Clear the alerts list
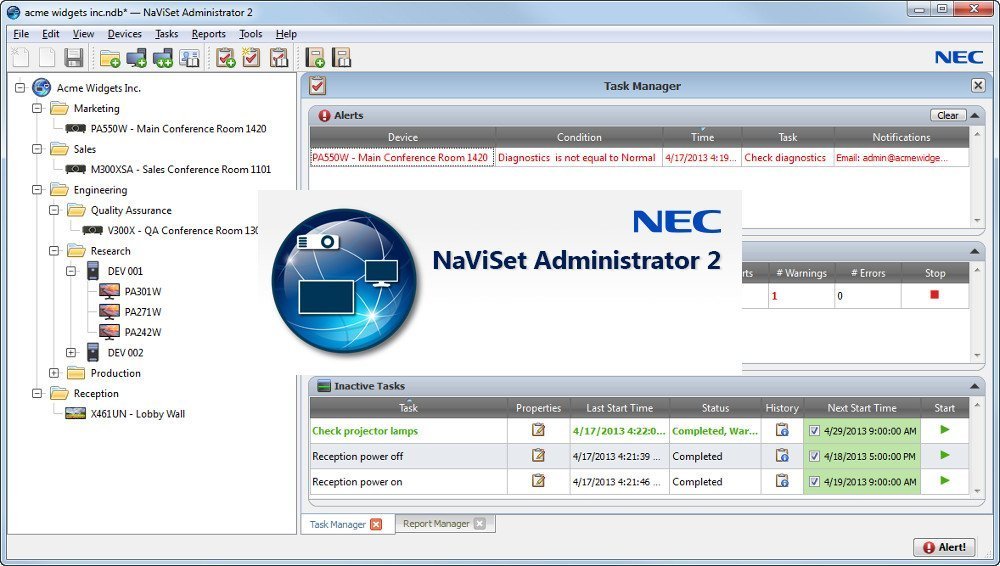The width and height of the screenshot is (1000, 566). coord(948,115)
